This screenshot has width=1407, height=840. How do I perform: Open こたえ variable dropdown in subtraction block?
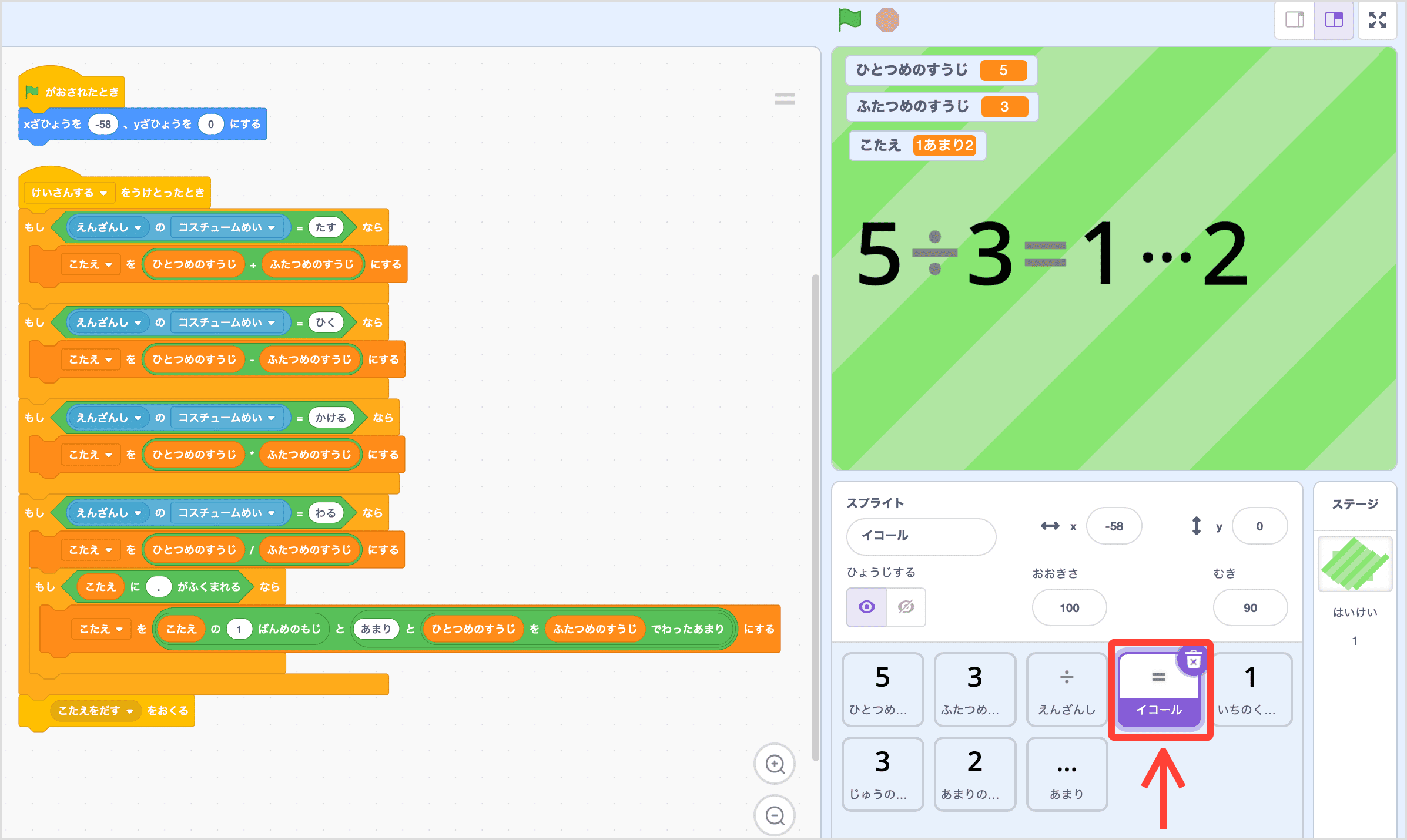point(91,359)
